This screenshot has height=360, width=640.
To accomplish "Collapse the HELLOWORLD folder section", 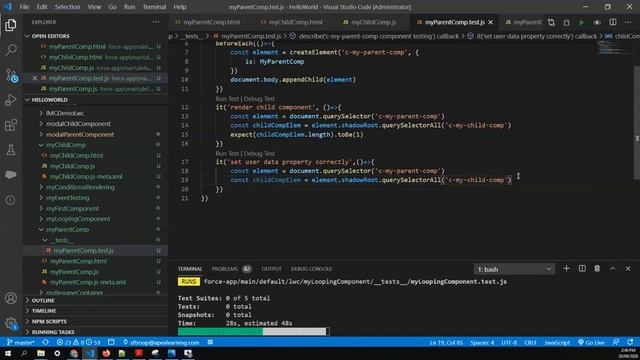I will (49, 100).
